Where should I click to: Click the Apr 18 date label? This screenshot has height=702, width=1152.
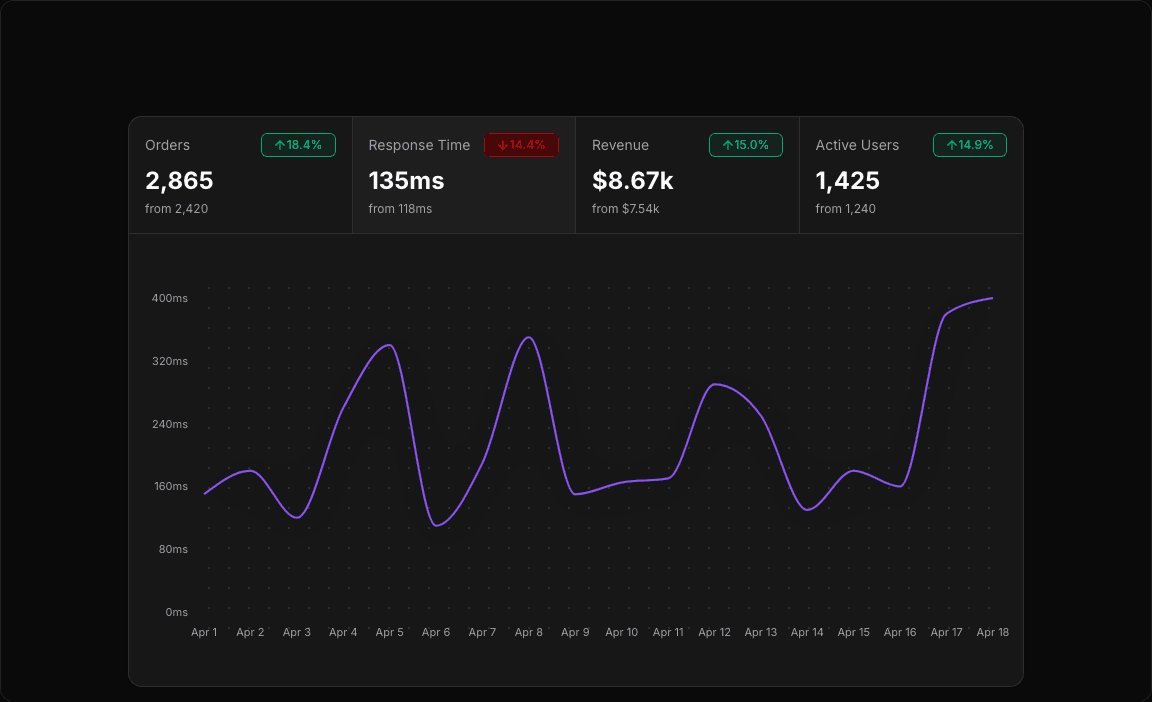pos(992,632)
